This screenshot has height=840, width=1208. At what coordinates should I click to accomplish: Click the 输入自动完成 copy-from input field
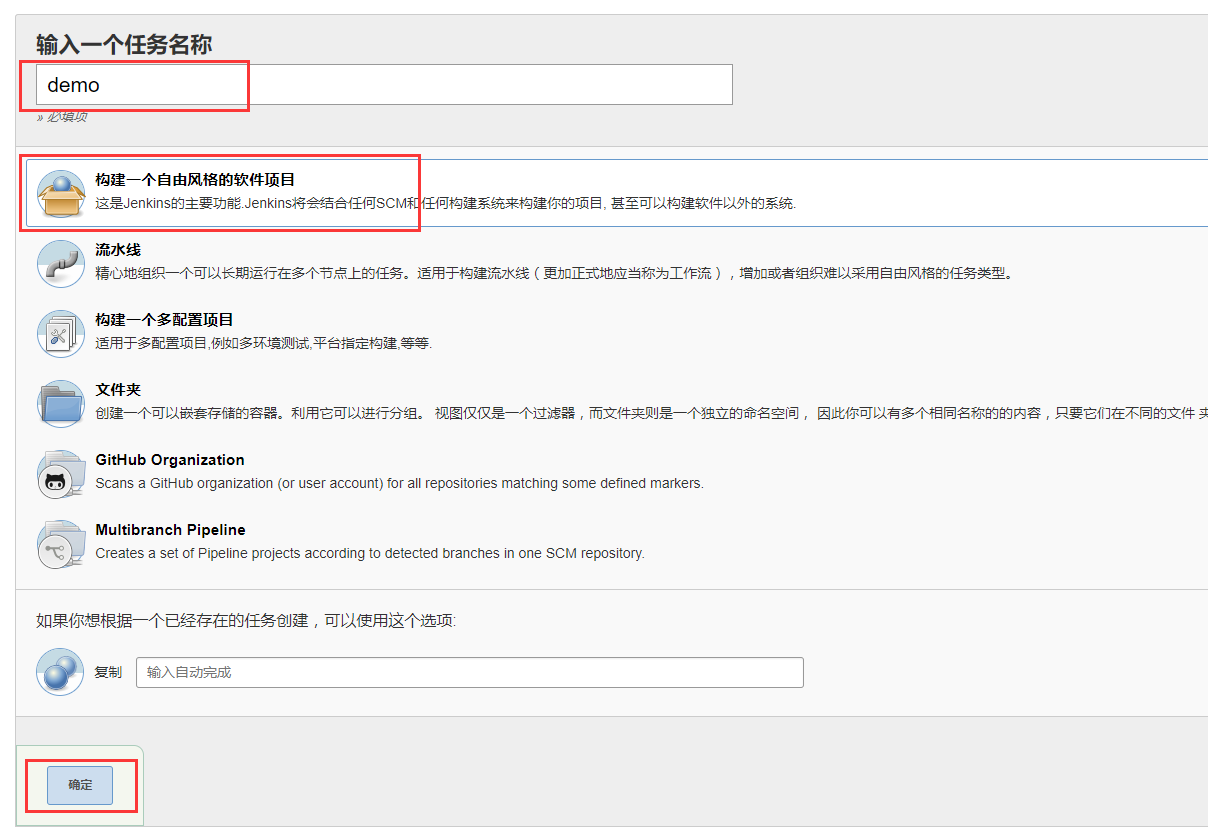470,672
